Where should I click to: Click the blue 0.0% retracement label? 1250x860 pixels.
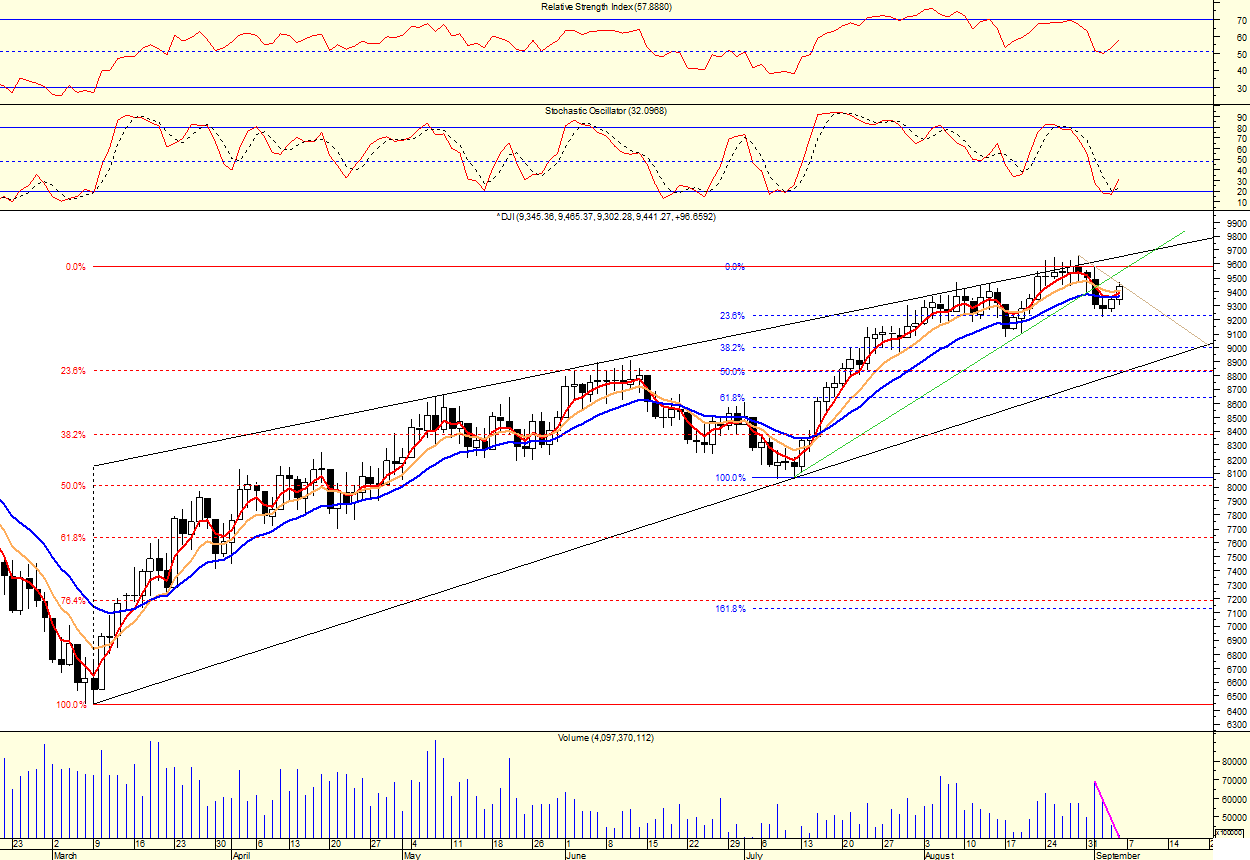[x=735, y=267]
